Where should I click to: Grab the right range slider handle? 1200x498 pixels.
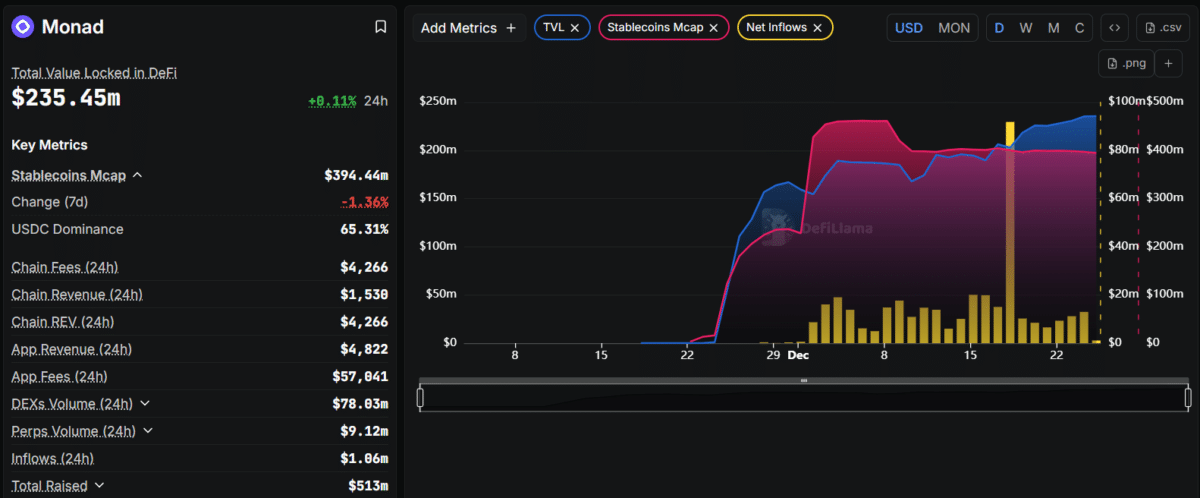point(1188,397)
